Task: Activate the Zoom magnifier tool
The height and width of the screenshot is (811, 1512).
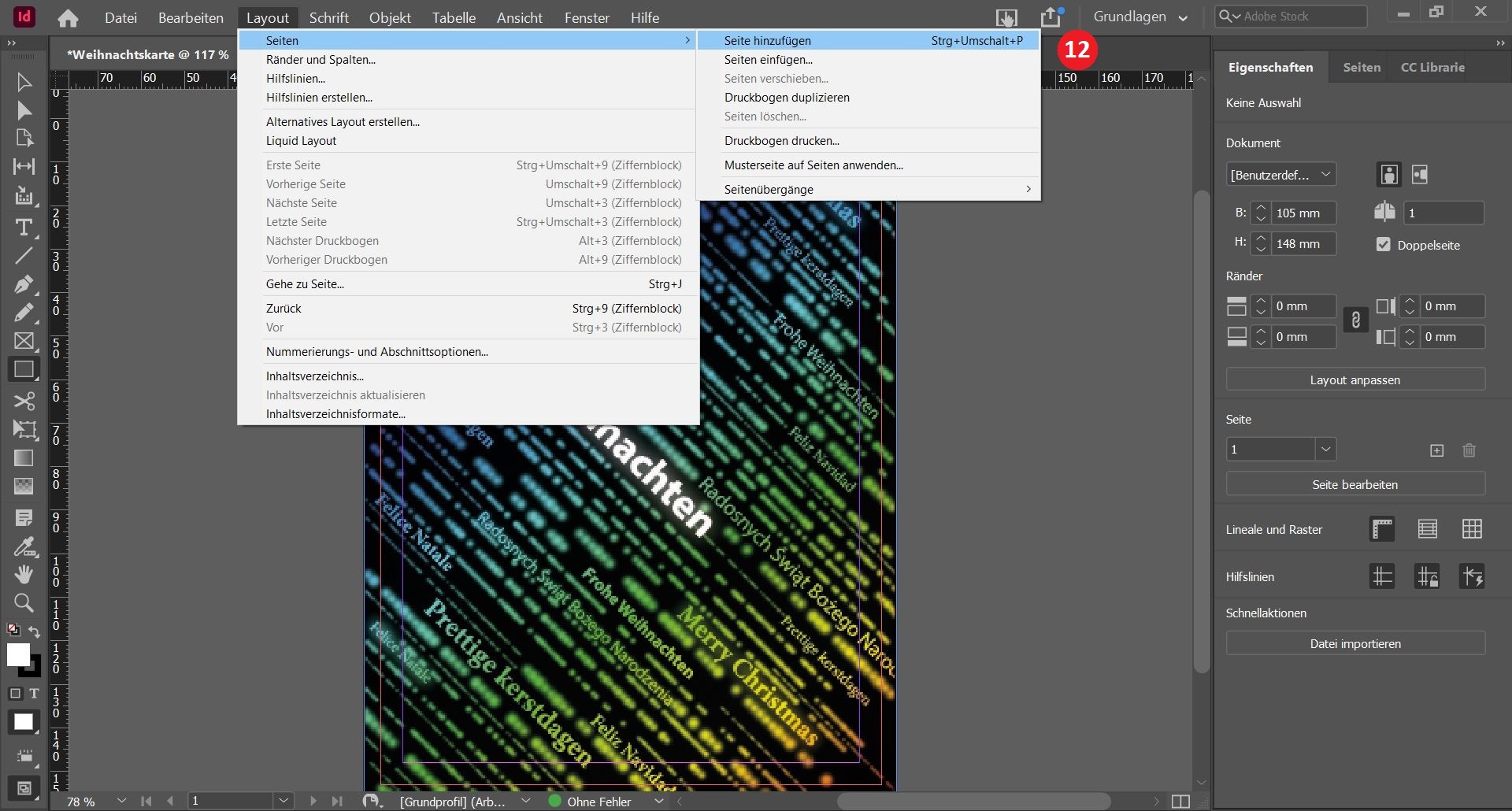Action: click(24, 603)
